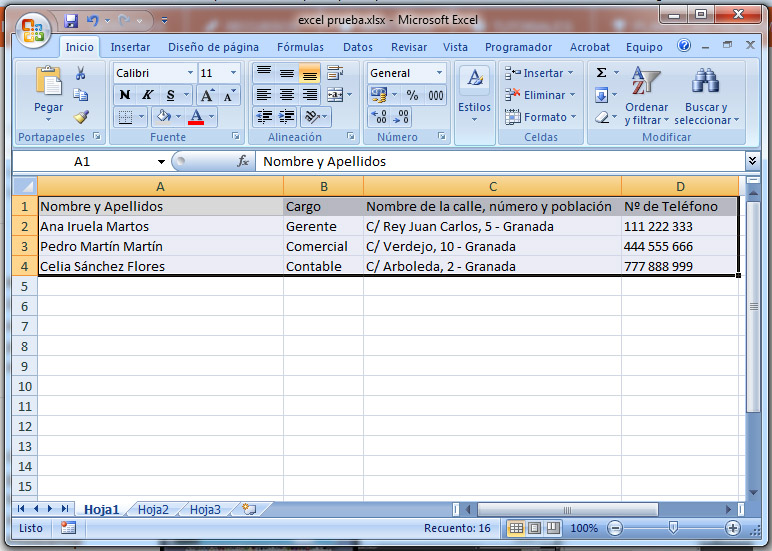Click the Office button logo
The height and width of the screenshot is (551, 772).
[33, 27]
